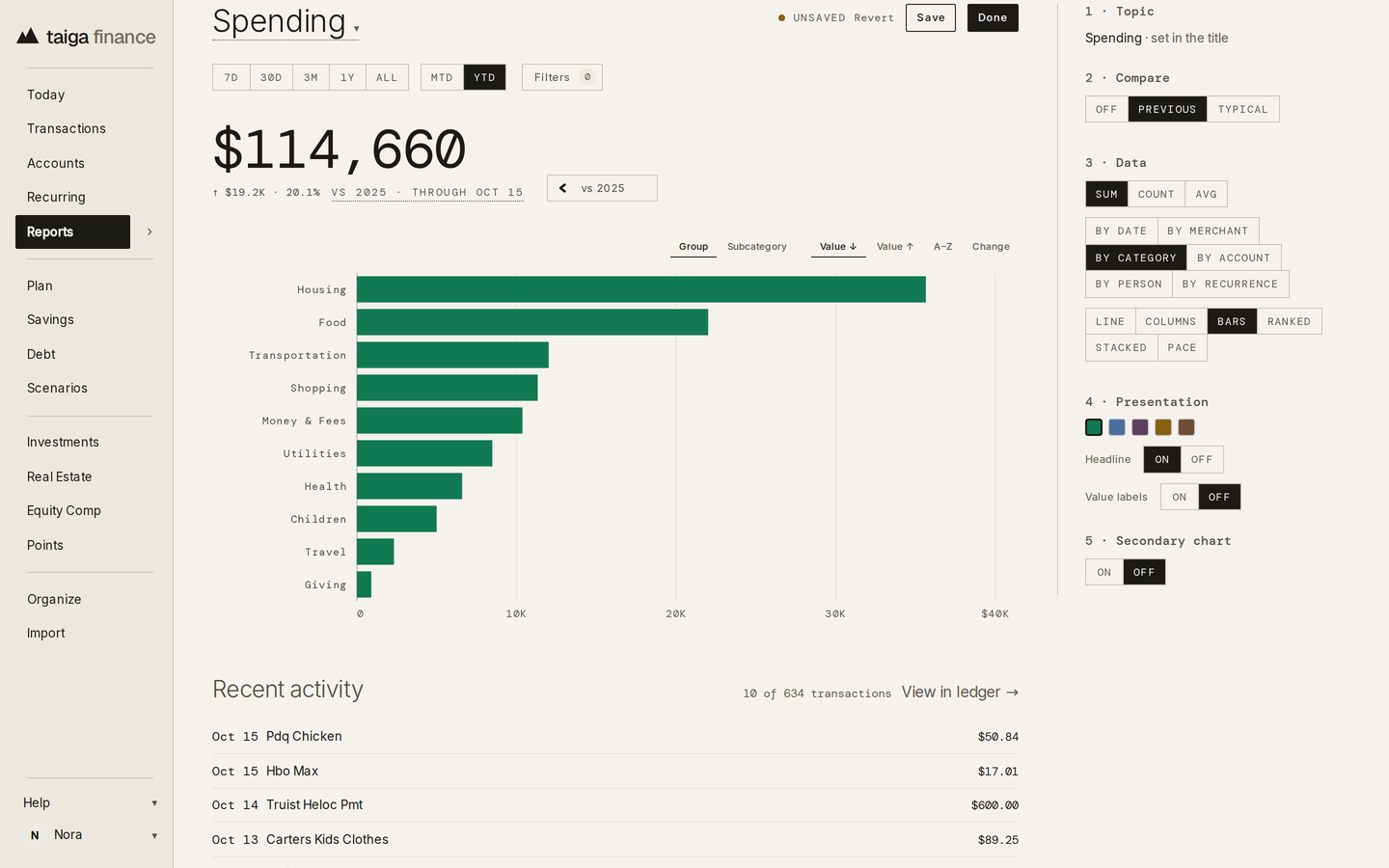Screen dimensions: 1389x868
Task: Save the report
Action: (x=931, y=17)
